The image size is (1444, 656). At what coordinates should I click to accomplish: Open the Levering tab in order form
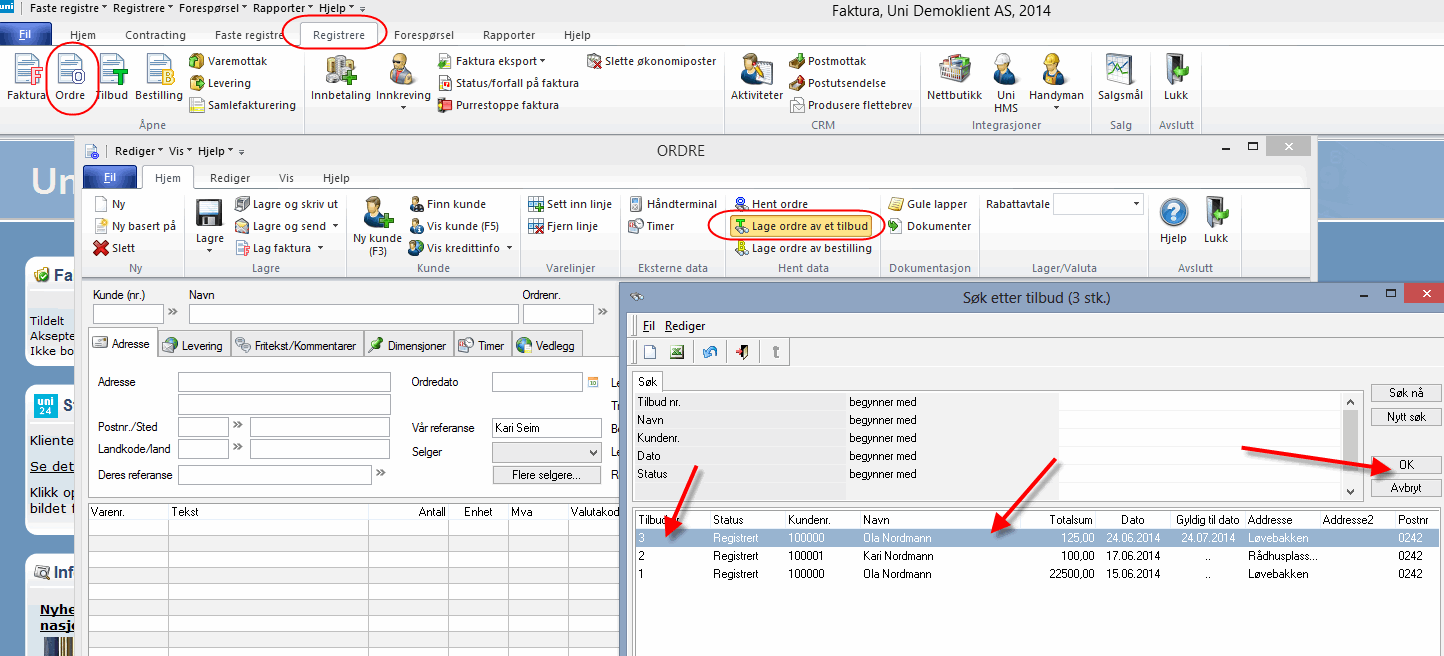pos(194,345)
